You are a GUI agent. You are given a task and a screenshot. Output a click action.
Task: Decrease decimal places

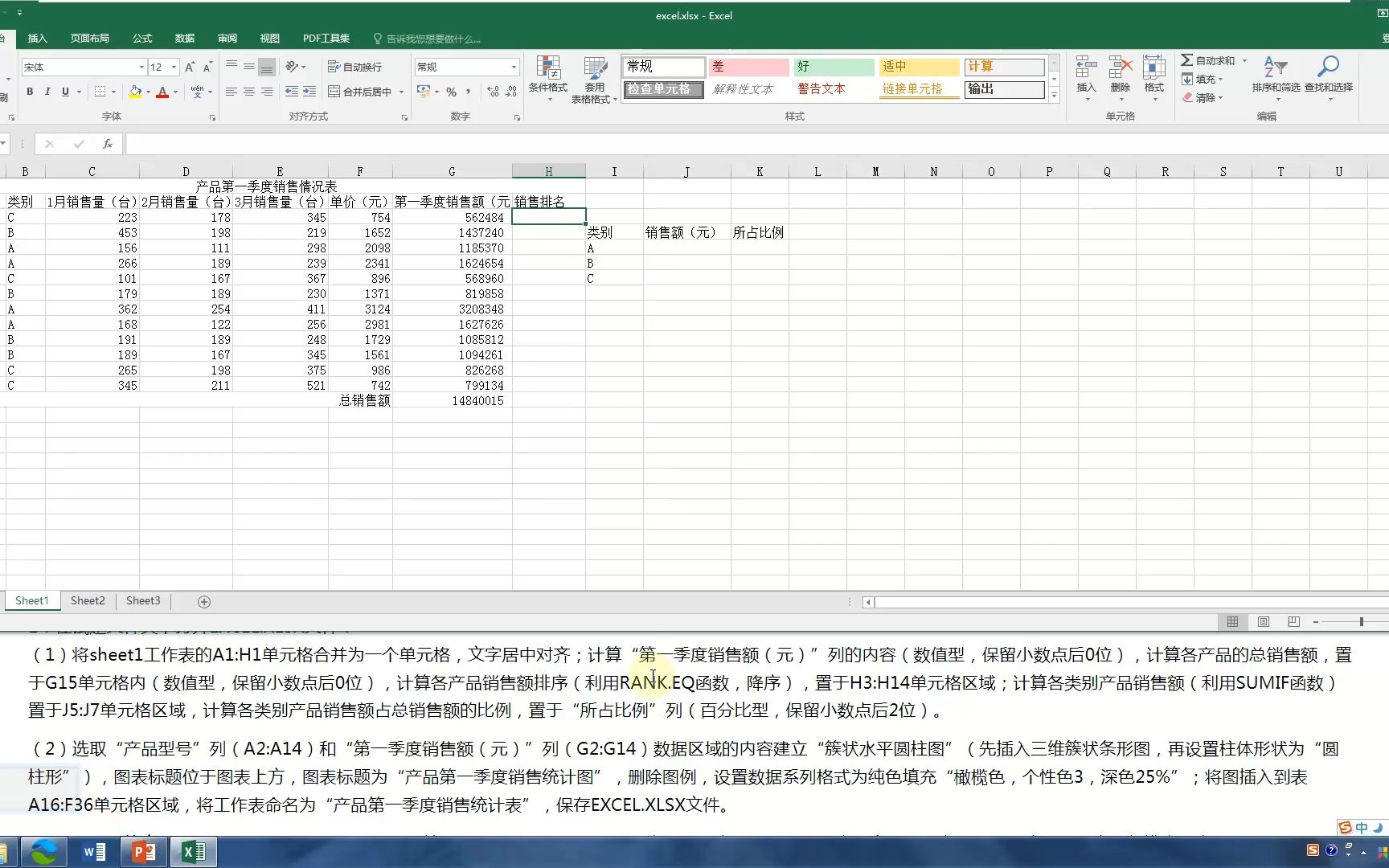(511, 92)
